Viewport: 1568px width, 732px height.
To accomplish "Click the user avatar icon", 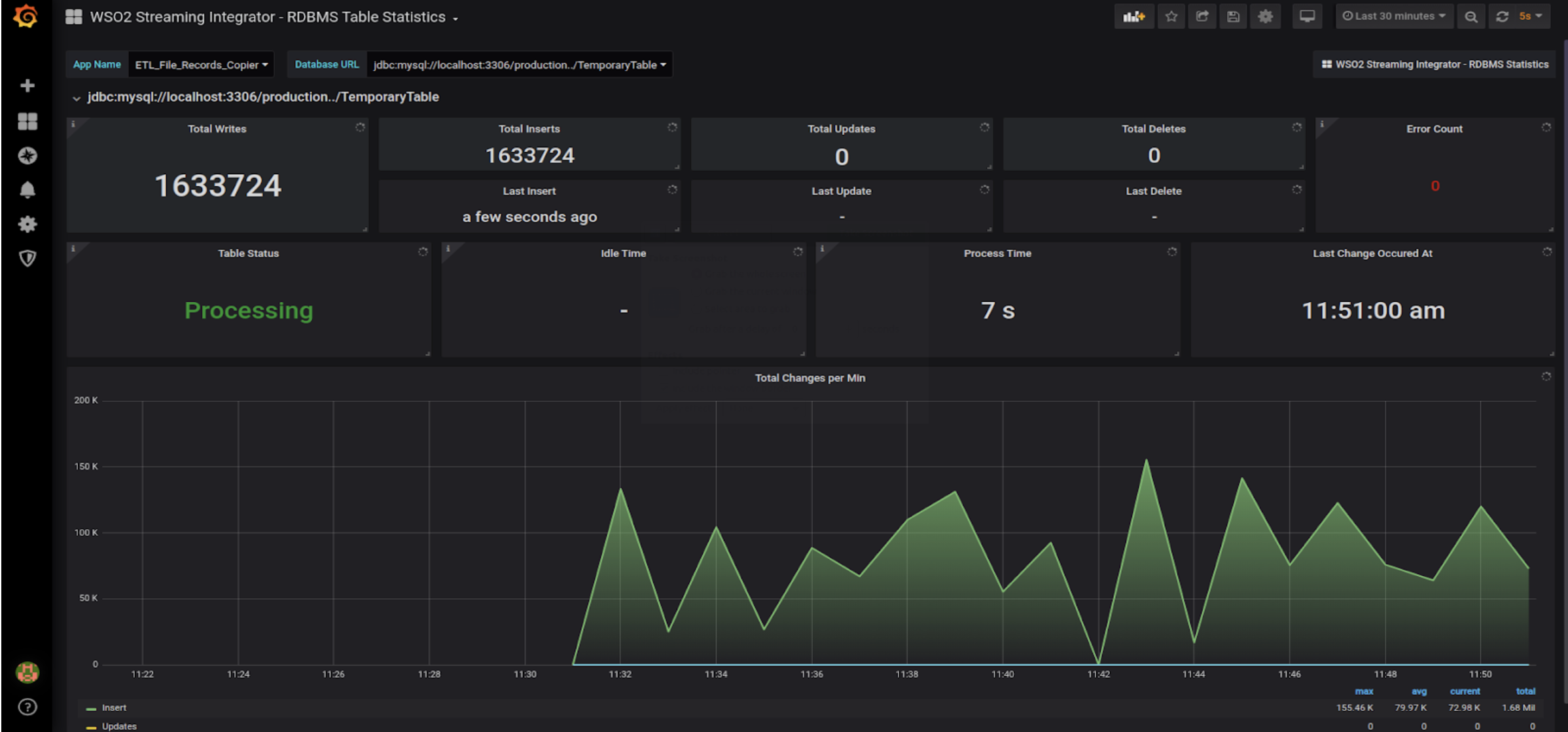I will point(27,672).
